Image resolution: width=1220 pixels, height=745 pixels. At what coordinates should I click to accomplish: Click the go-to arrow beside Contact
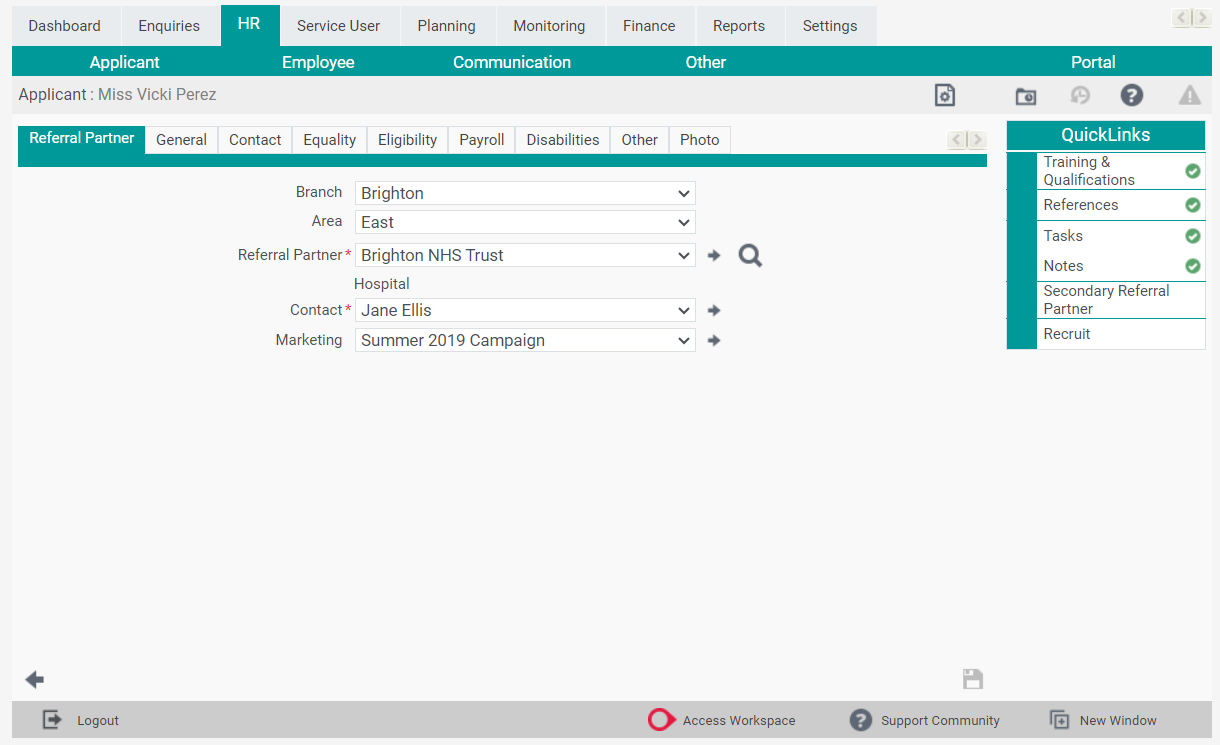tap(713, 310)
